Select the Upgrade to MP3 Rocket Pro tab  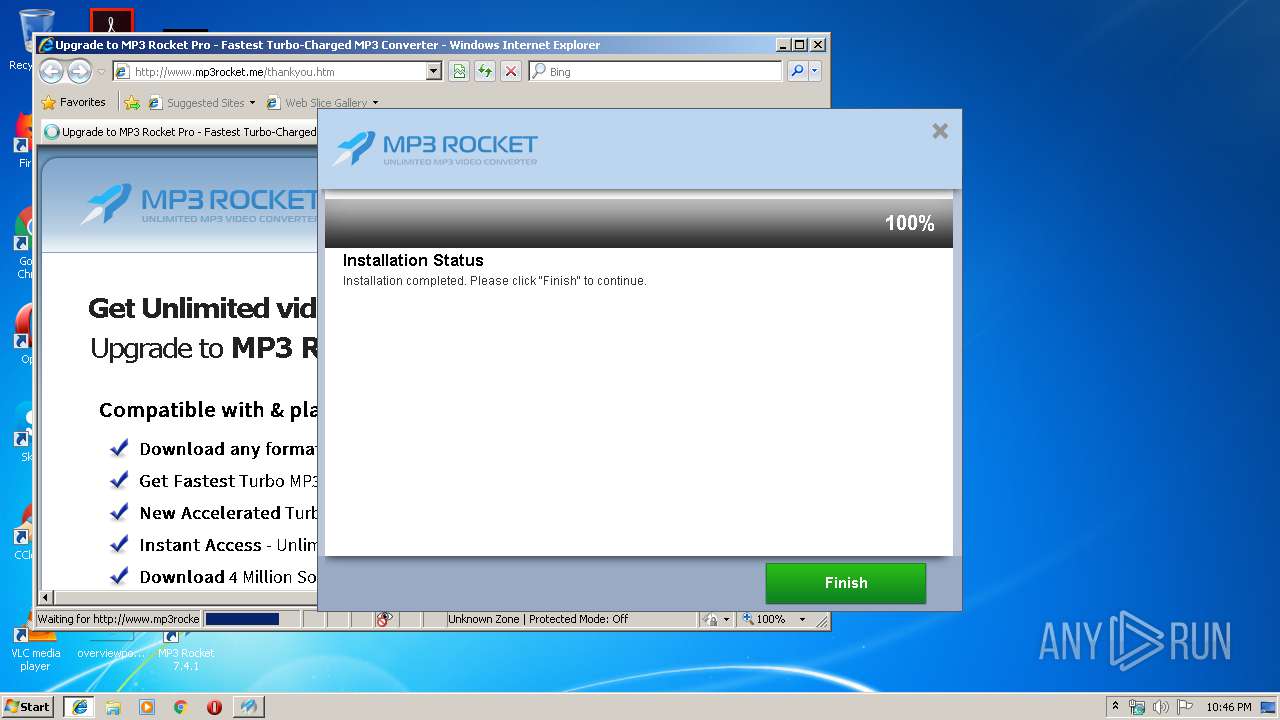point(180,131)
